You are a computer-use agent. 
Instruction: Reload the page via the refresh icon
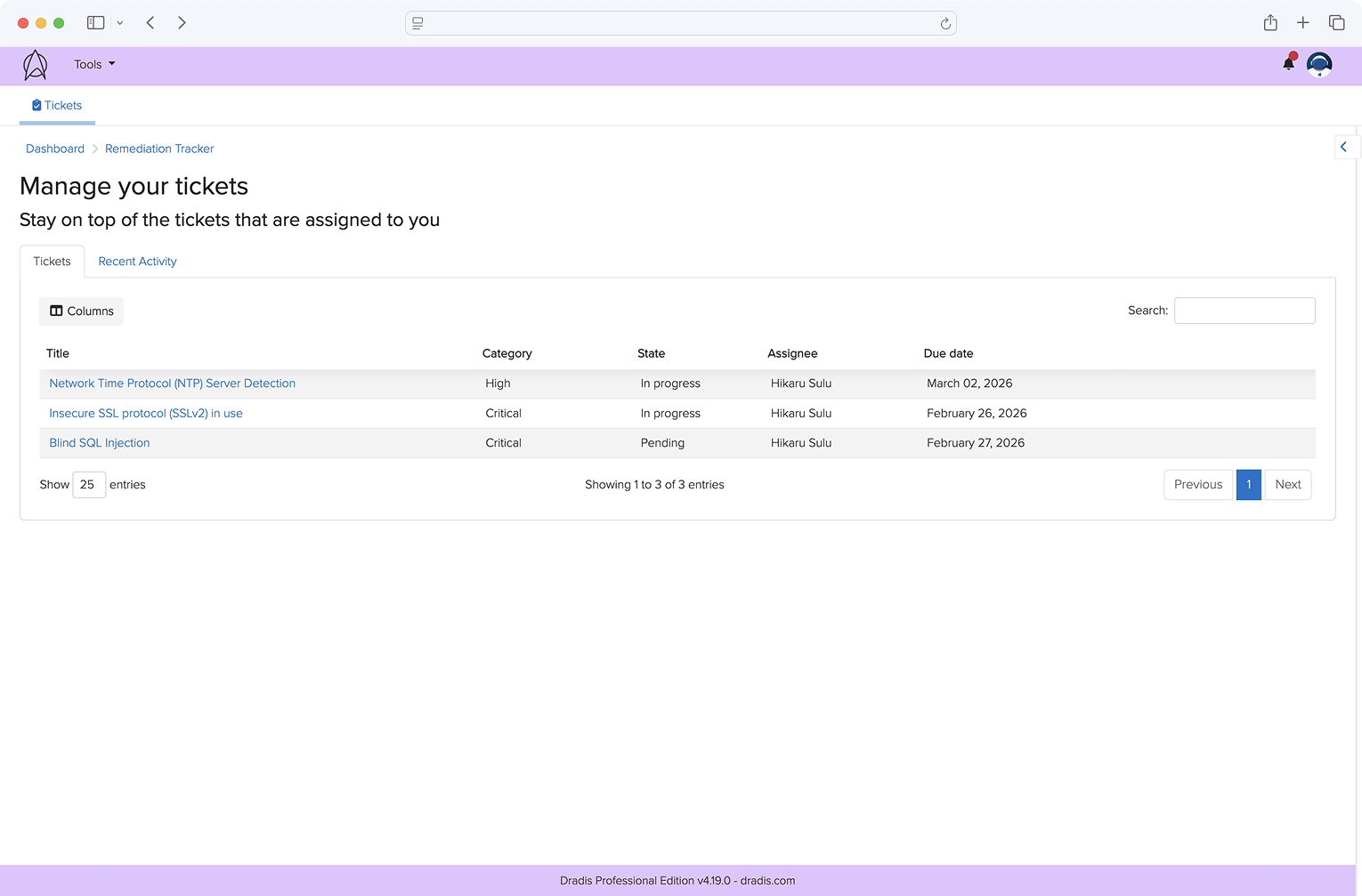tap(945, 23)
